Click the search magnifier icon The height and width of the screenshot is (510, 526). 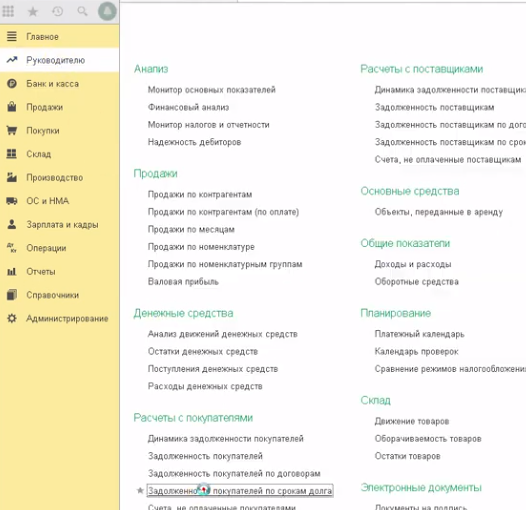click(82, 11)
